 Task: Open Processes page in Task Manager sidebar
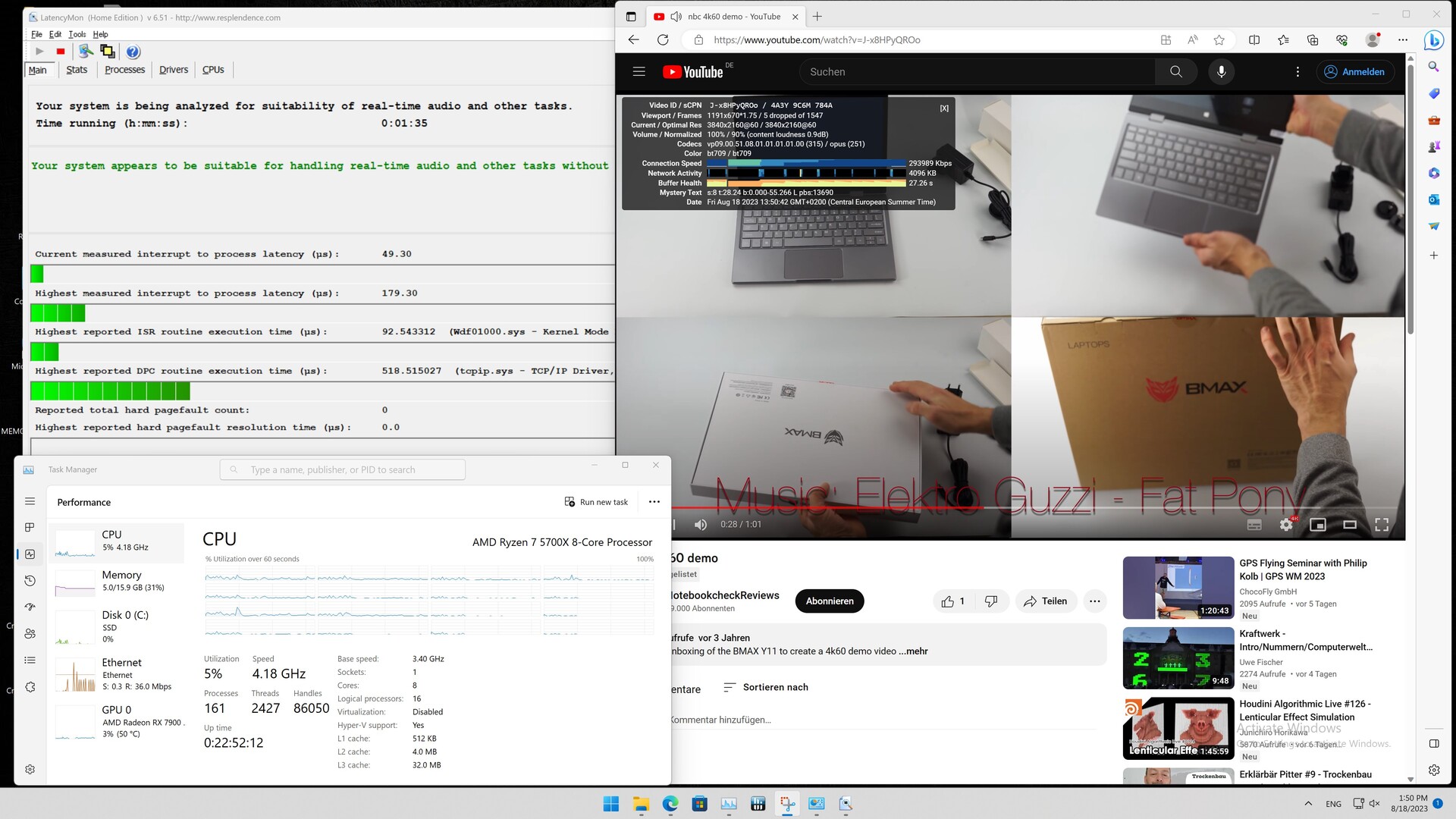(30, 528)
